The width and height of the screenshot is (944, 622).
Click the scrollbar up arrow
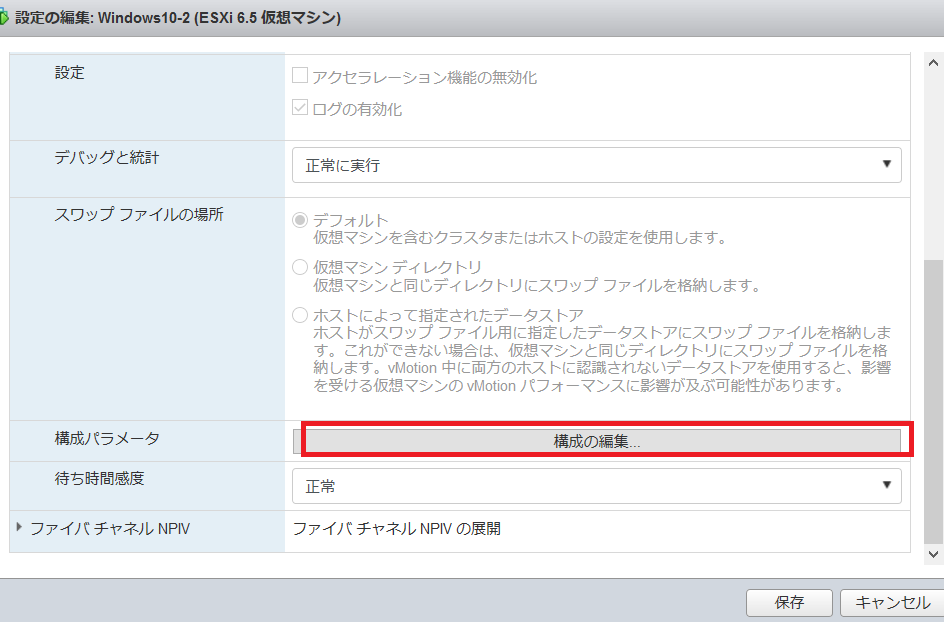[933, 63]
